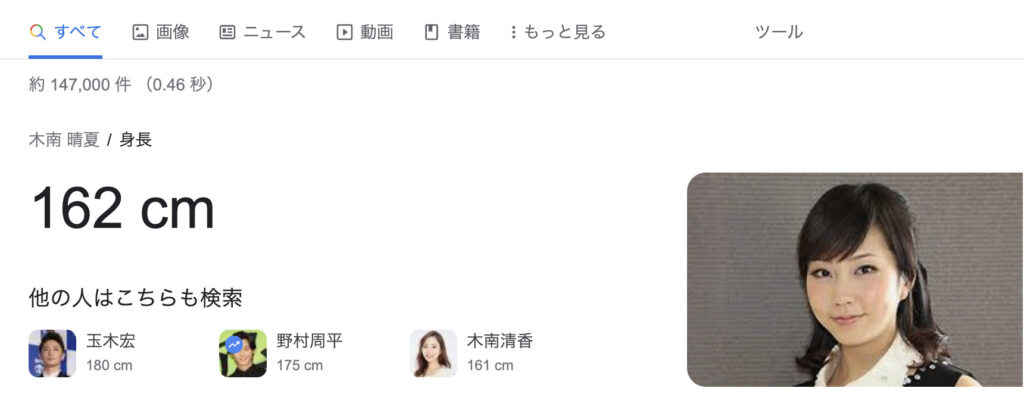This screenshot has width=1024, height=413.
Task: Switch to the 画像 search tab
Action: 161,32
